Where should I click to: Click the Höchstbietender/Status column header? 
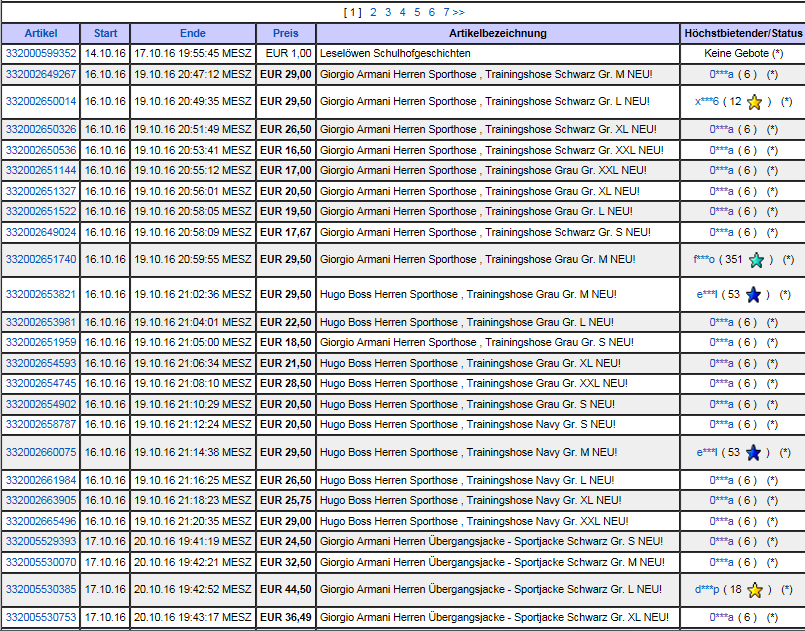click(743, 33)
